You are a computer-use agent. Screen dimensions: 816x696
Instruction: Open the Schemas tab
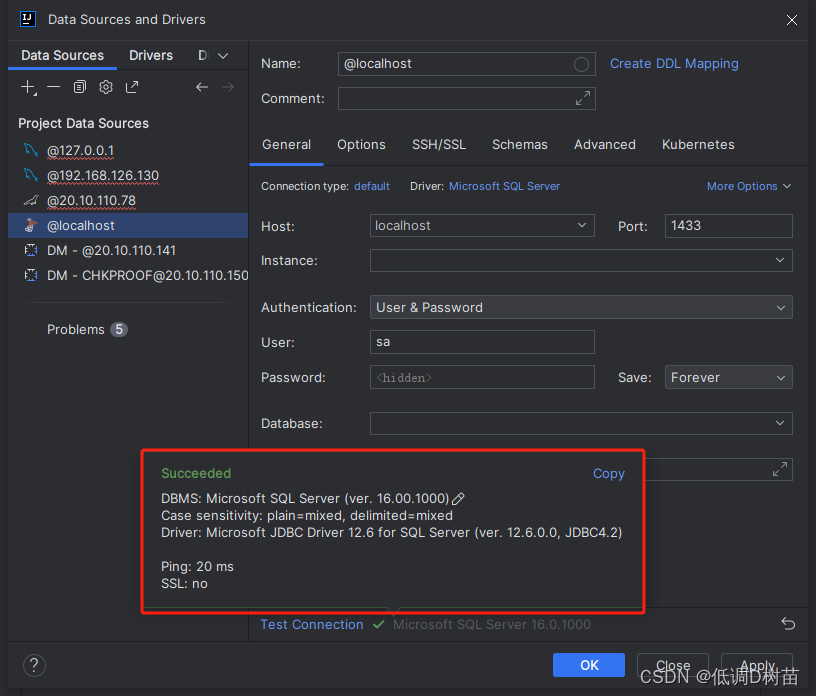click(x=519, y=145)
